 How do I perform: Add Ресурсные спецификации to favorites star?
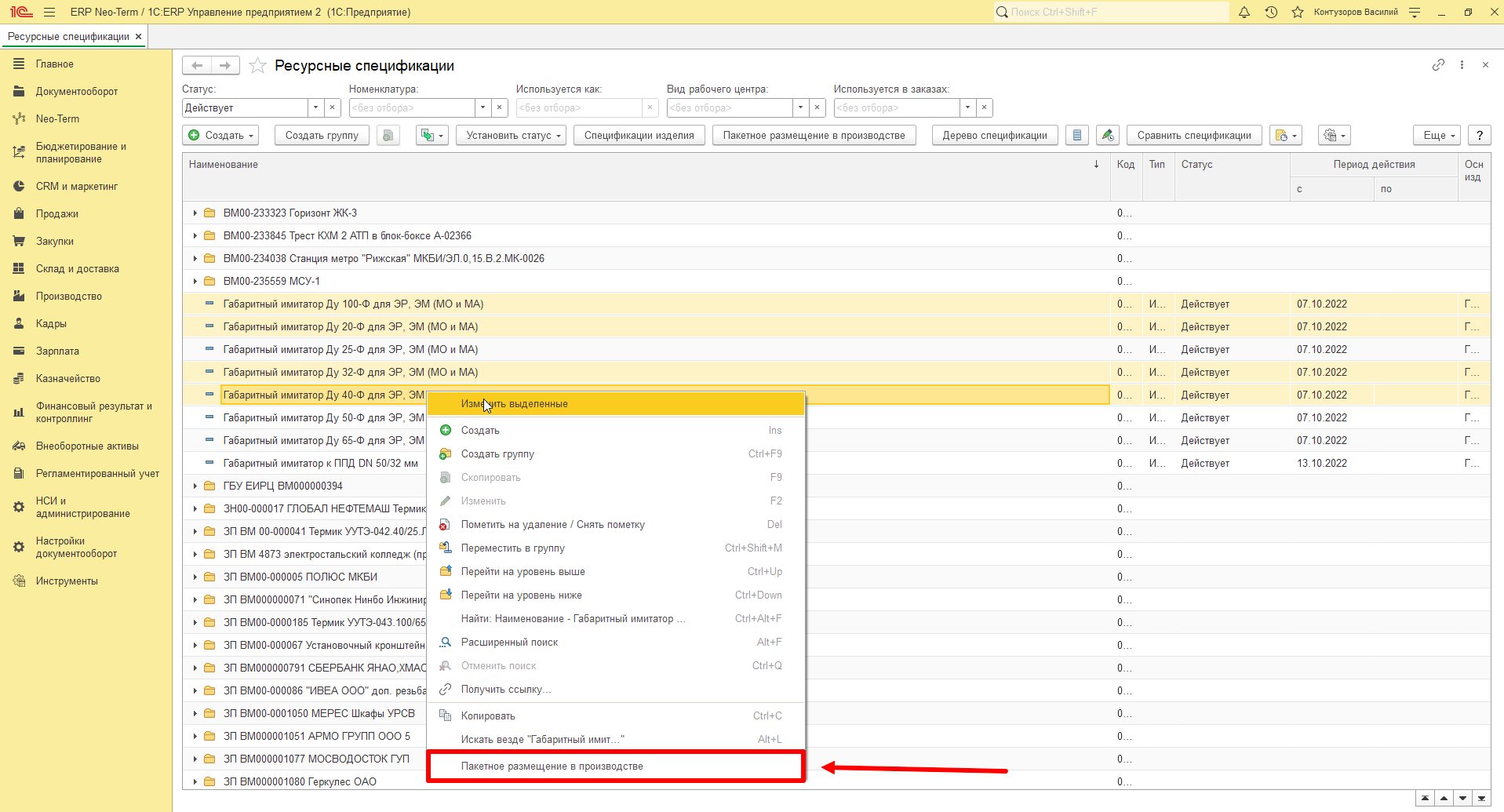(257, 66)
